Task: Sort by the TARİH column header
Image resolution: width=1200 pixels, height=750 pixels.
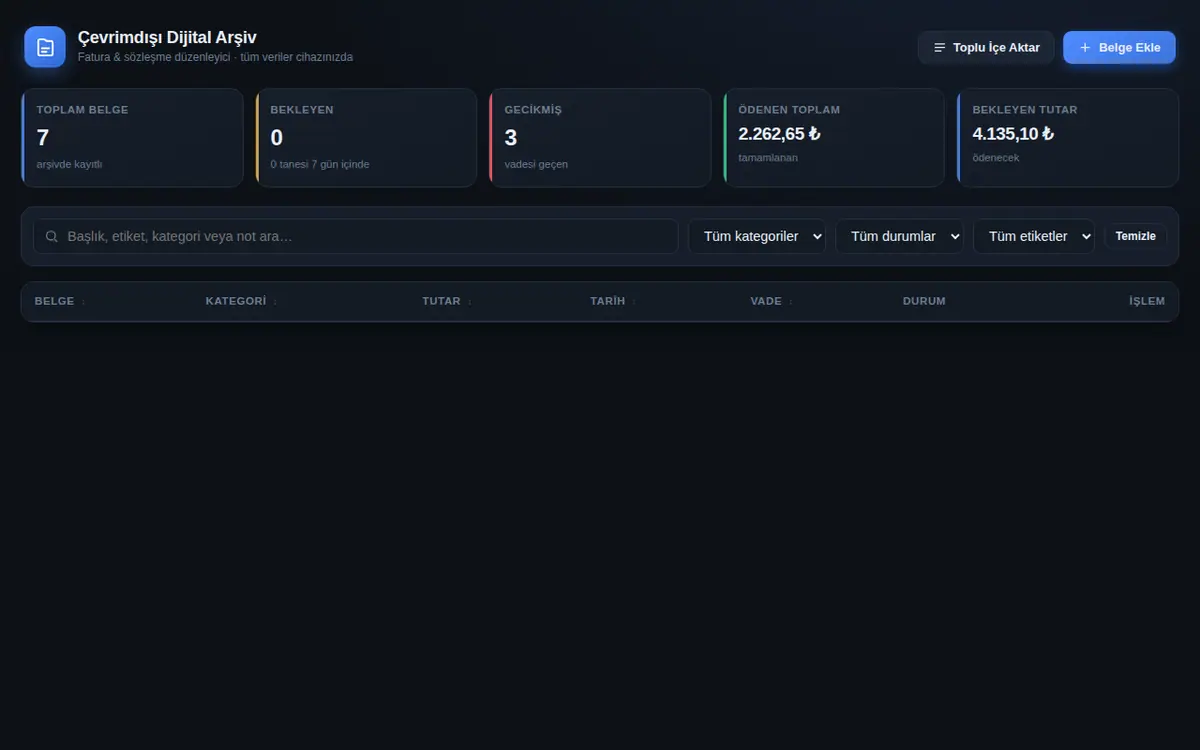Action: pos(613,301)
